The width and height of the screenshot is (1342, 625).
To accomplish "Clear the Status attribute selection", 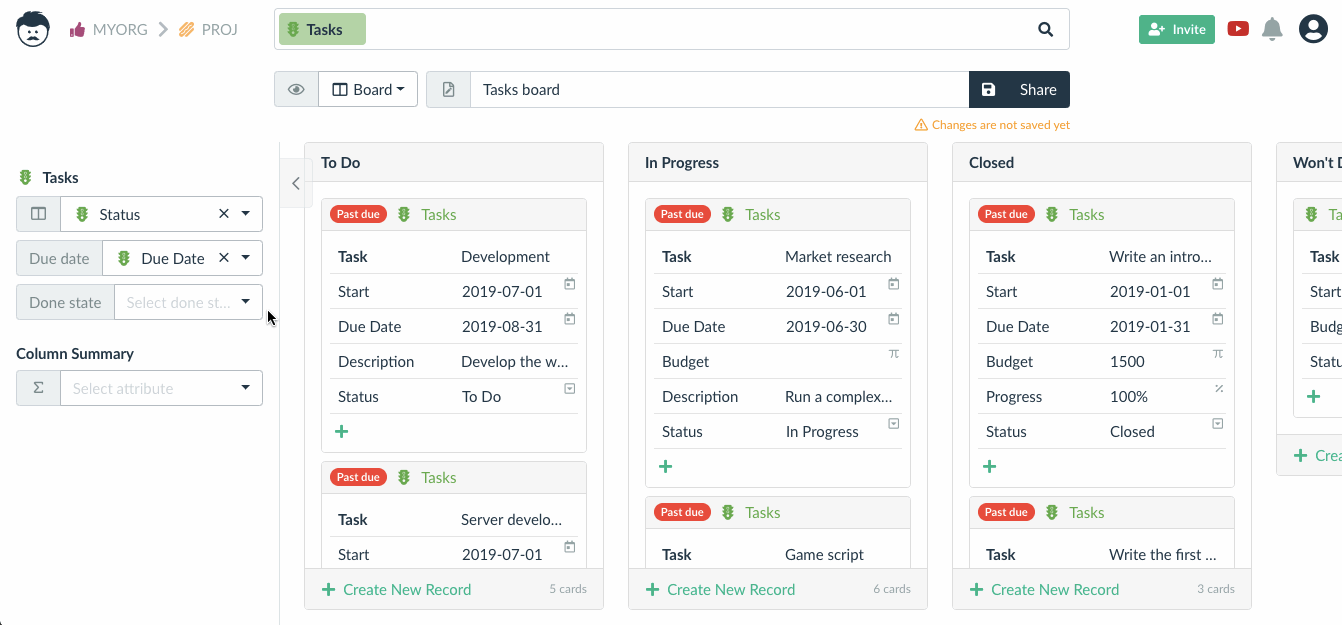I will click(224, 214).
